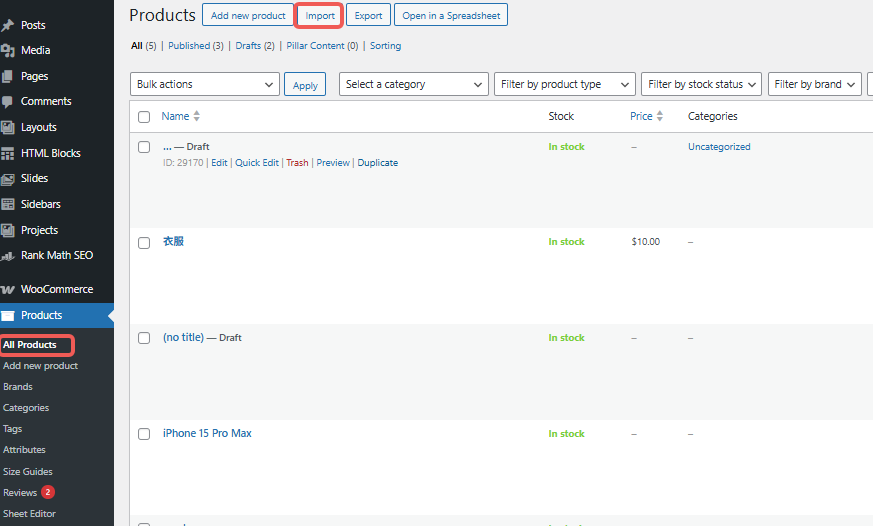Click the Pages icon in sidebar
This screenshot has height=526, width=873.
coord(8,76)
